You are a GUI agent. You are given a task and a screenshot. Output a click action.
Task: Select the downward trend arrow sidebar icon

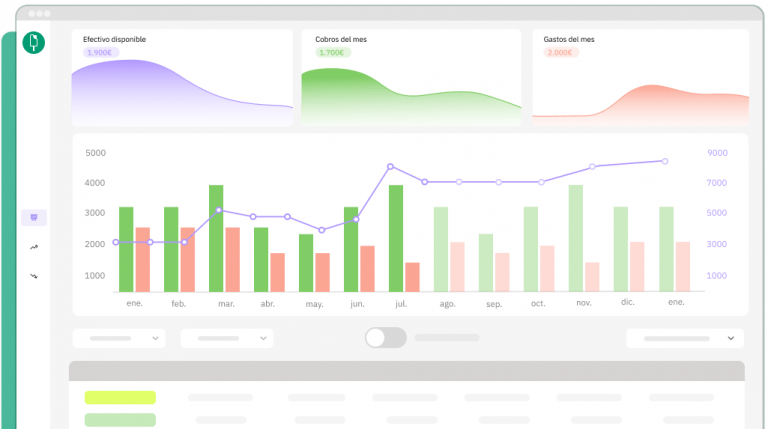click(34, 275)
